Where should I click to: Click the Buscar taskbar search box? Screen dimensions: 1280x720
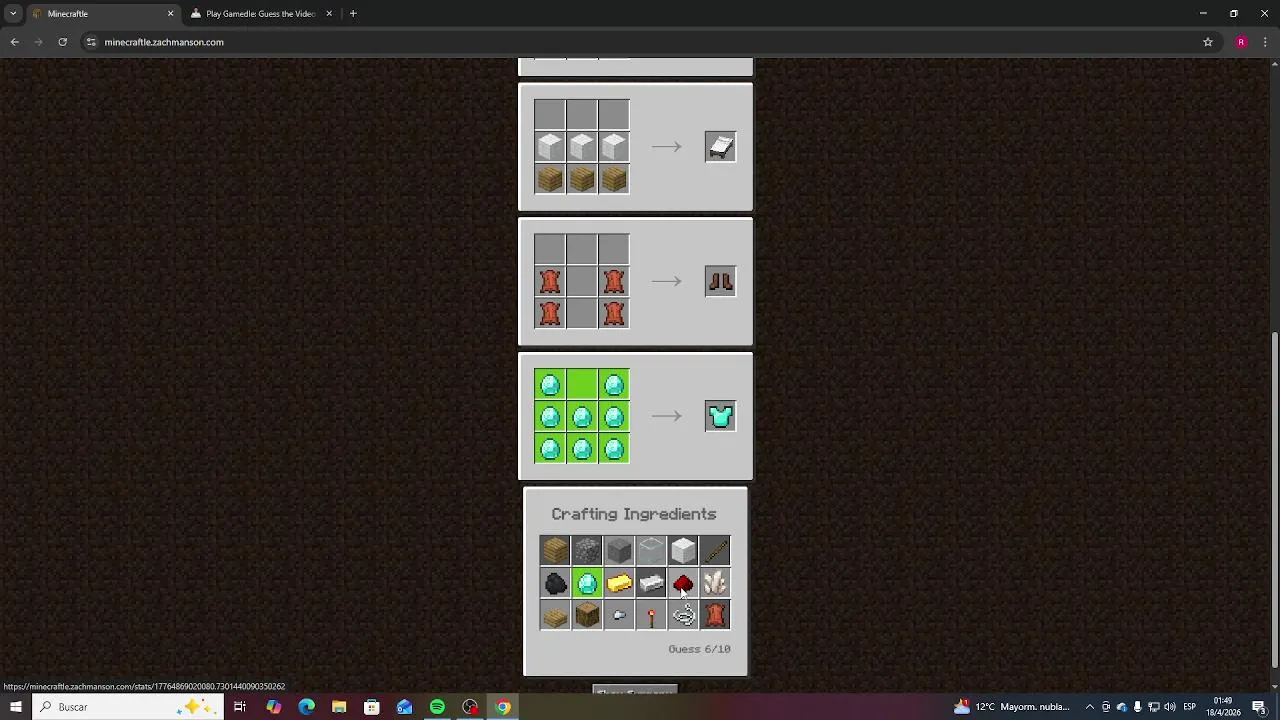coord(127,707)
